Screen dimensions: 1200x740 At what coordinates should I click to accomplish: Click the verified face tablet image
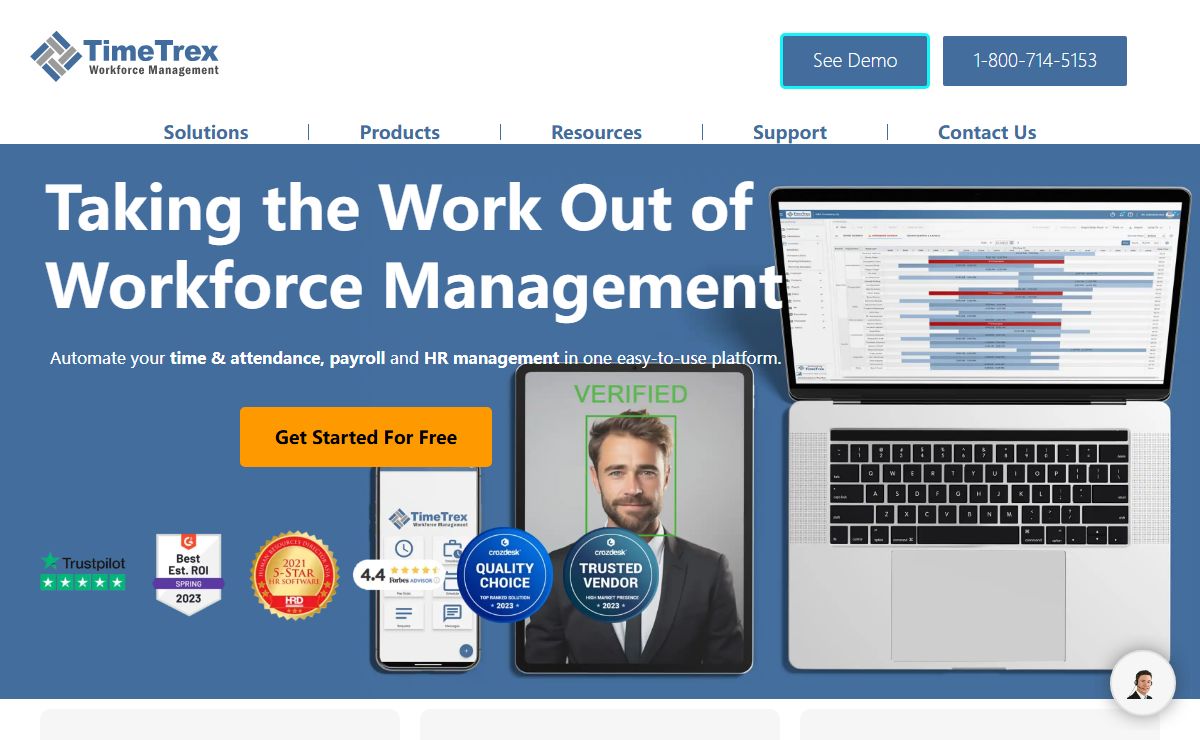[632, 519]
